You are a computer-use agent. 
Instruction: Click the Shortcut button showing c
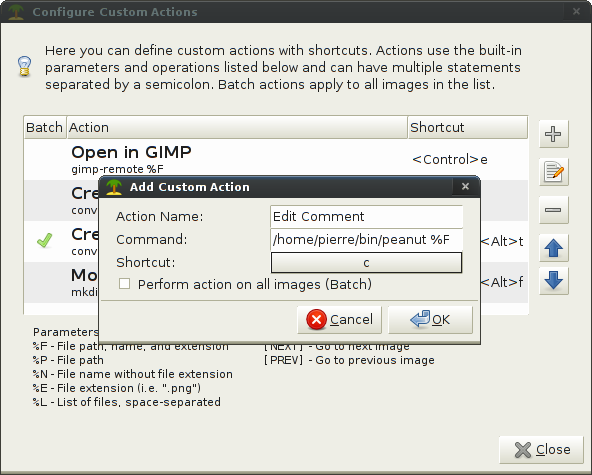point(366,262)
